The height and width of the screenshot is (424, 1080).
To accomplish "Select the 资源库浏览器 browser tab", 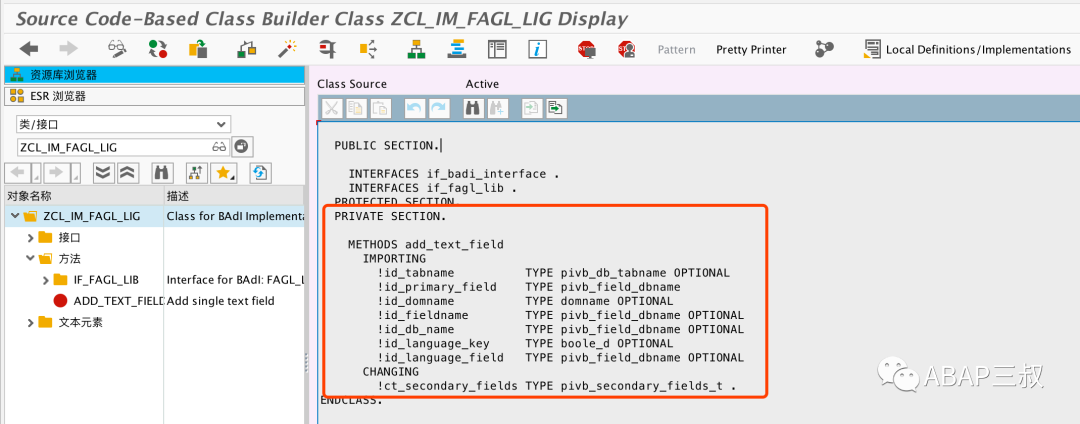I will (x=154, y=75).
